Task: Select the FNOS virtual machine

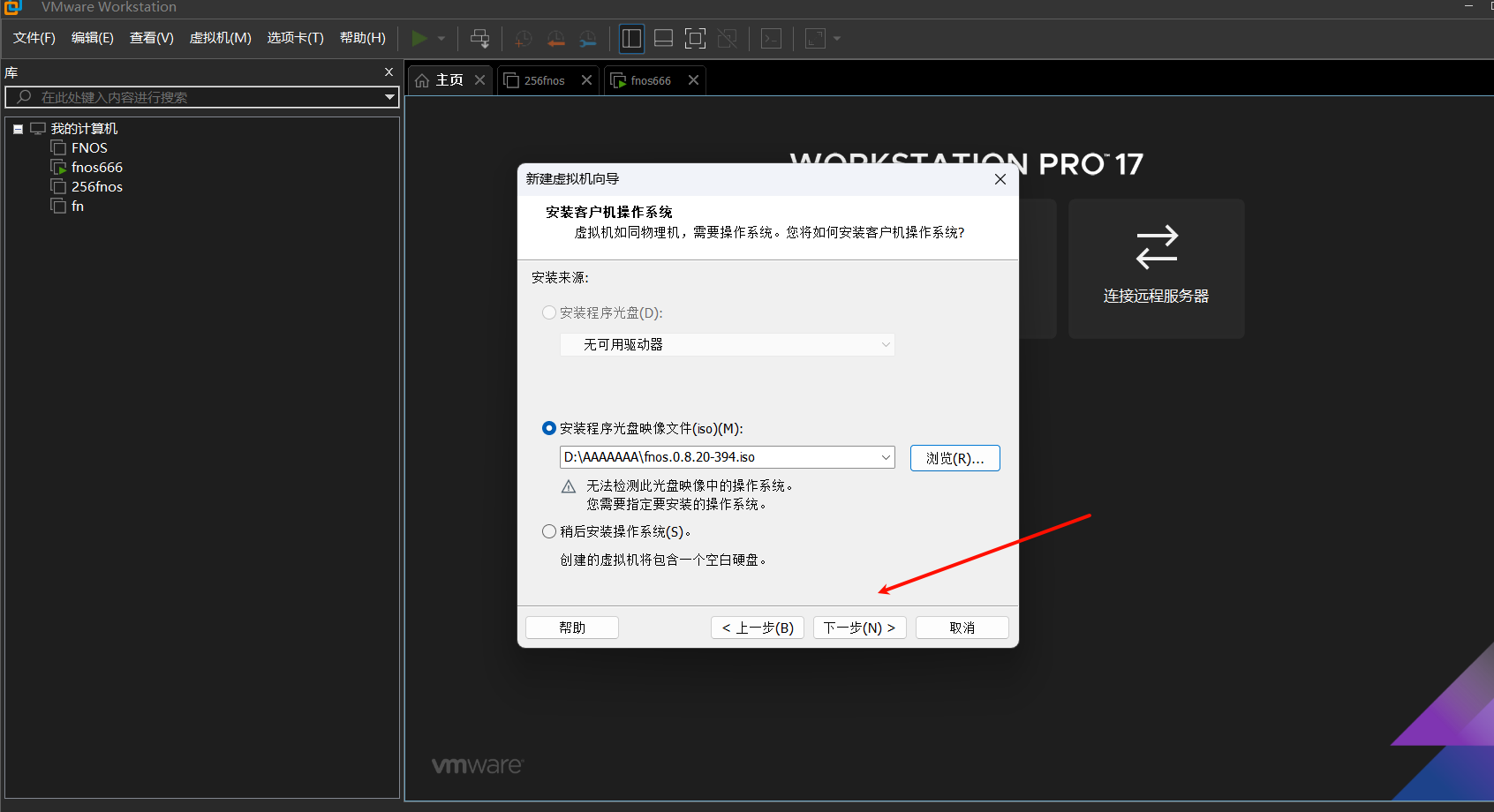Action: tap(89, 148)
